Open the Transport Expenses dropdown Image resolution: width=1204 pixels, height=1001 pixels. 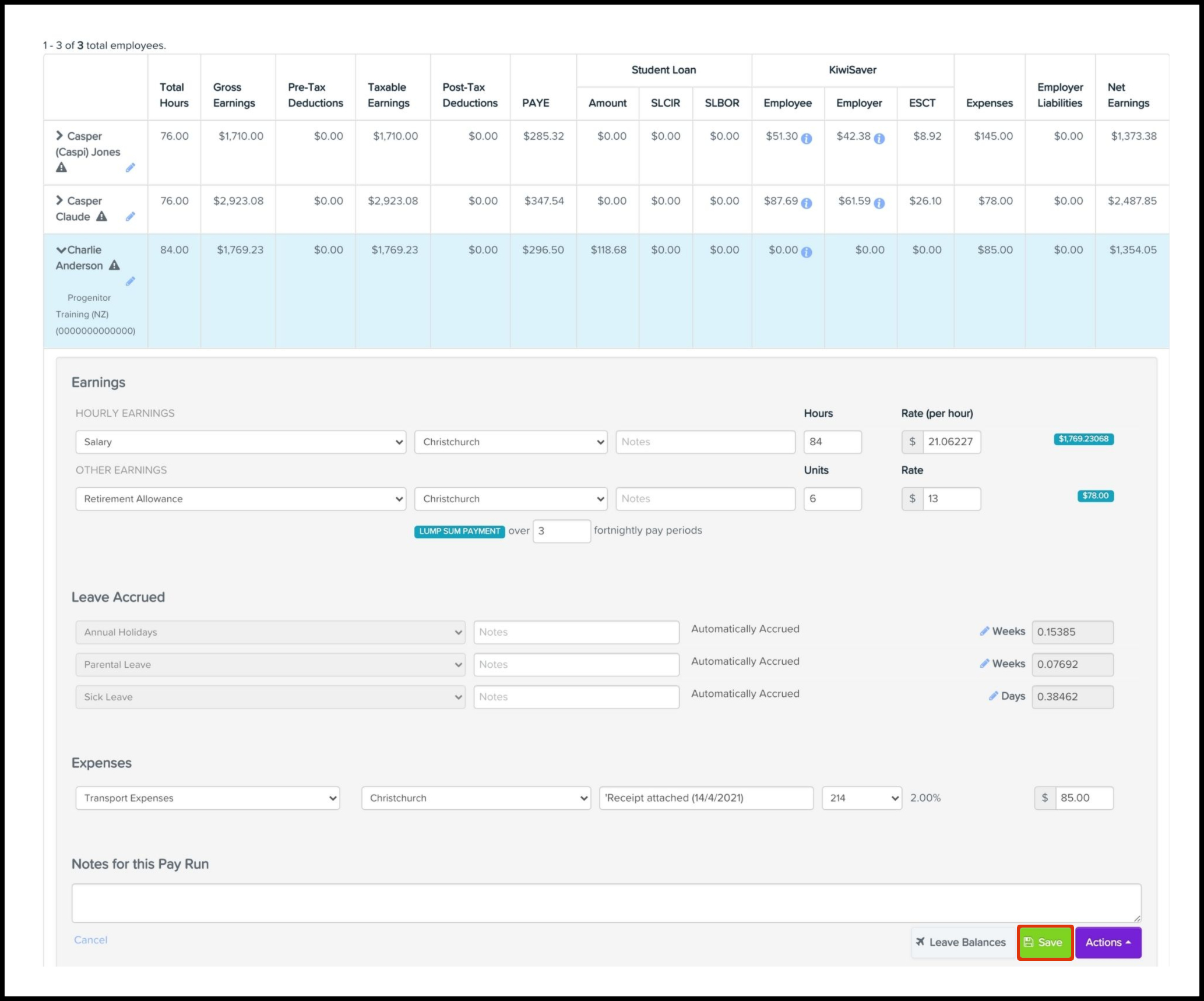coord(207,798)
